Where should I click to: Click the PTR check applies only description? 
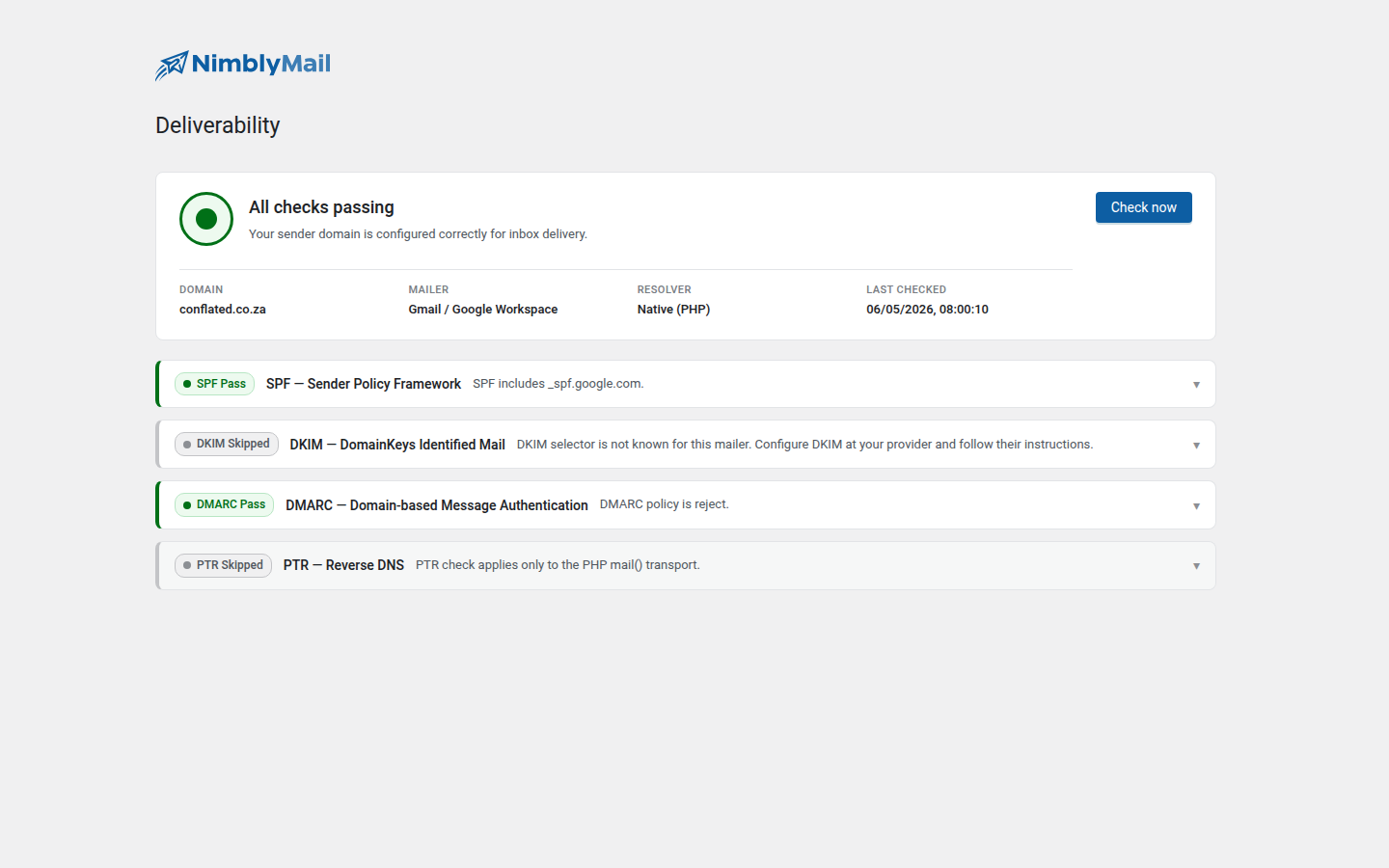click(x=558, y=565)
